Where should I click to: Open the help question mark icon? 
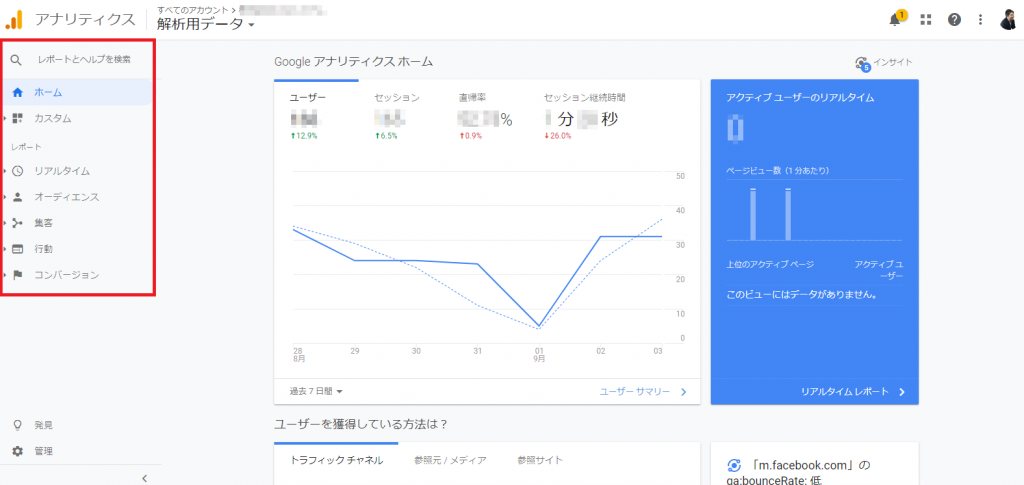[x=954, y=20]
